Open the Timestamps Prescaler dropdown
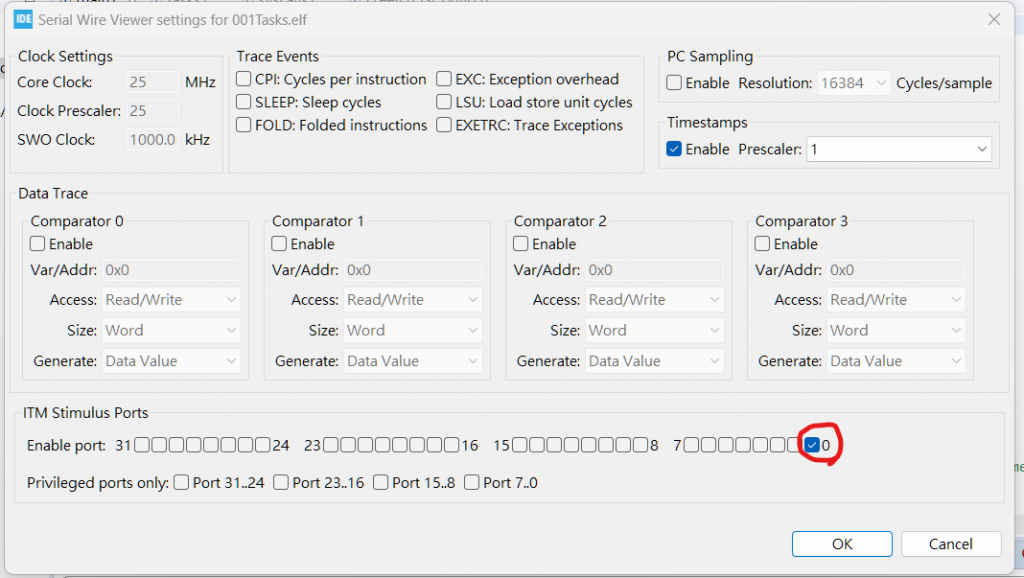Viewport: 1024px width, 578px height. (x=899, y=149)
